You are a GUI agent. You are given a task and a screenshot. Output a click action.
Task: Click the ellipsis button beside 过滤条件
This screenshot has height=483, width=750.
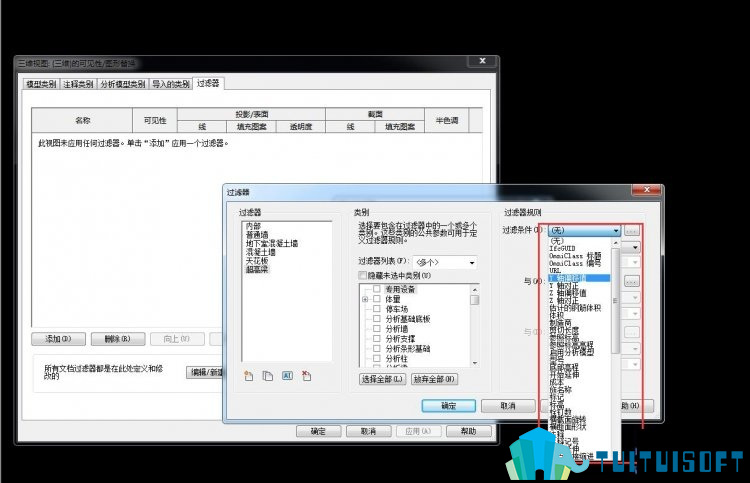click(x=632, y=231)
